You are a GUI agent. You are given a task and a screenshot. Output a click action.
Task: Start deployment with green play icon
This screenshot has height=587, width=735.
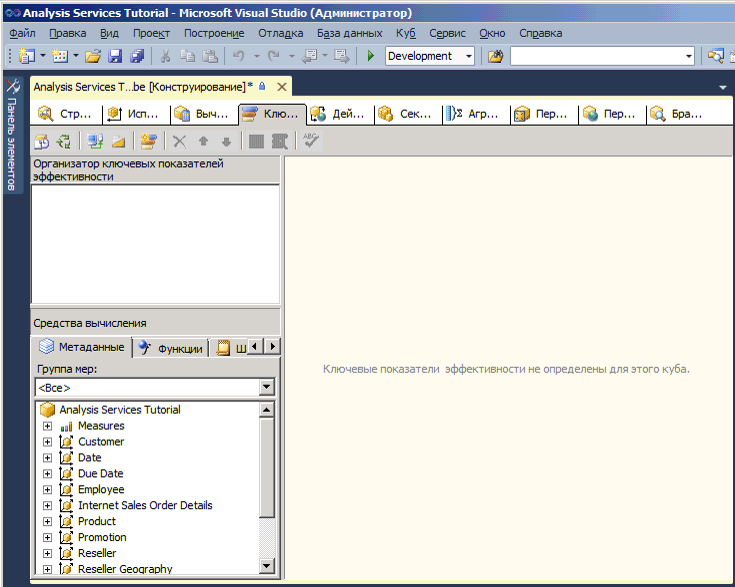pyautogui.click(x=370, y=56)
